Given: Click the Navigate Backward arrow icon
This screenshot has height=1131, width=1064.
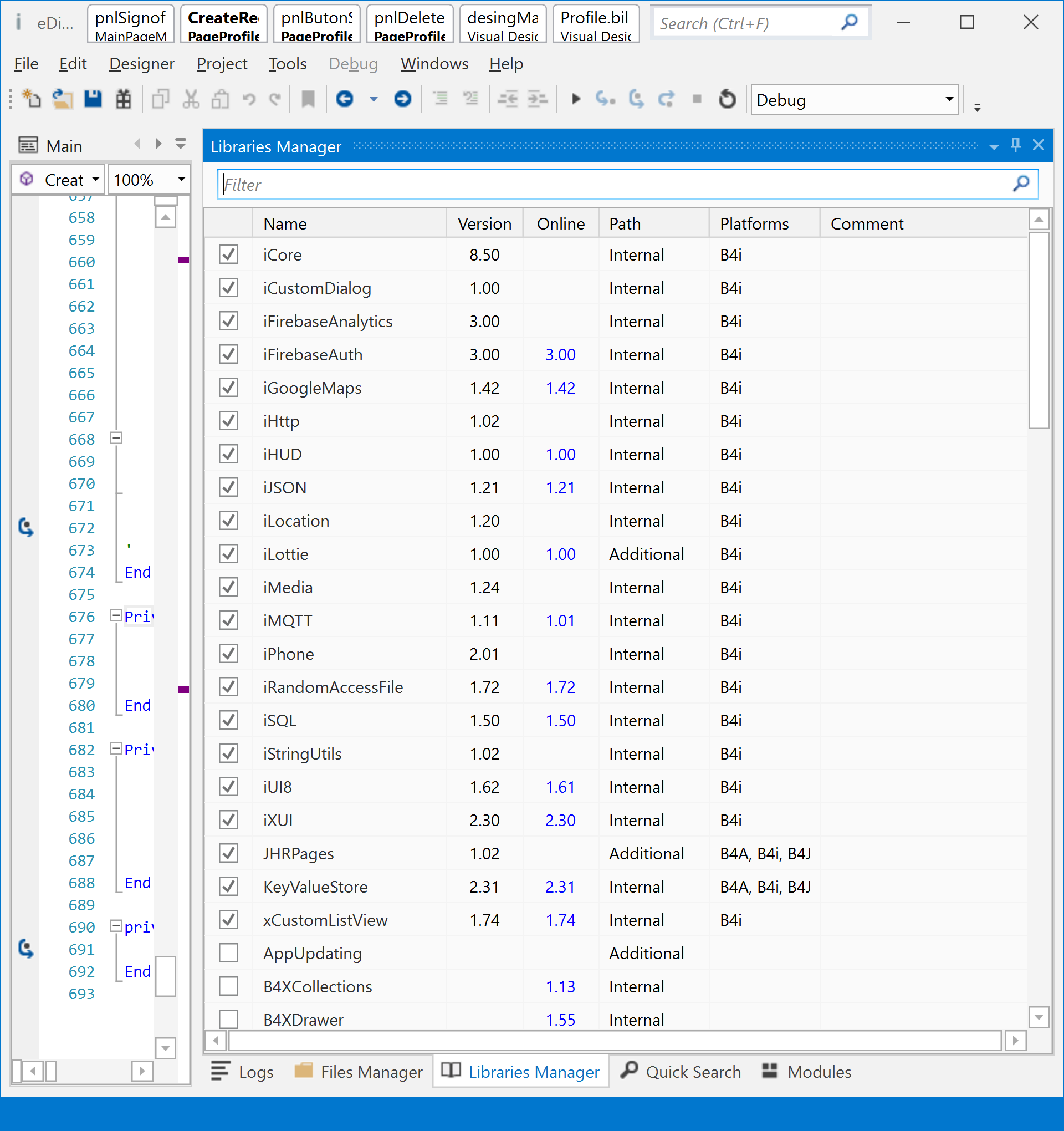Looking at the screenshot, I should point(345,99).
